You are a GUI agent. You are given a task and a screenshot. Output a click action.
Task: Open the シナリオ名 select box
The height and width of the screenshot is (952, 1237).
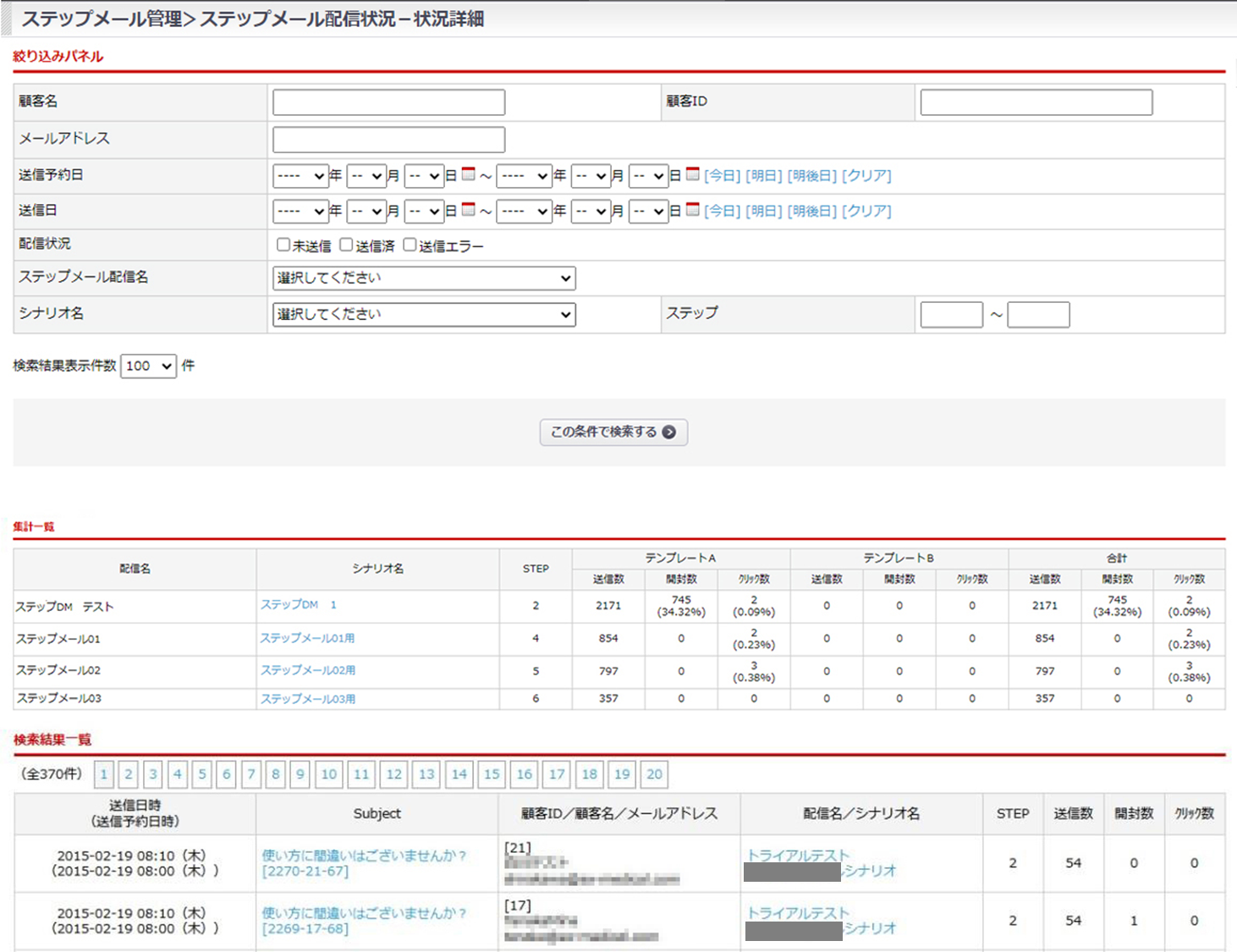point(424,315)
